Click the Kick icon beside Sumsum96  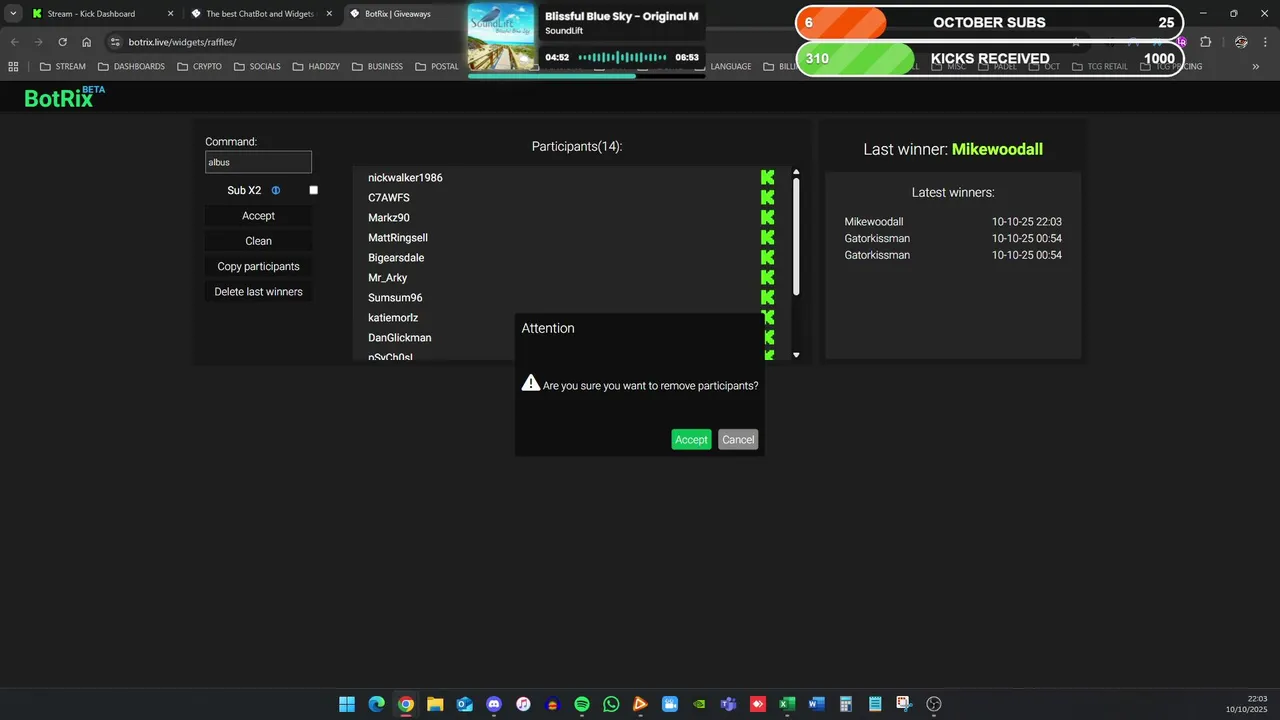(768, 297)
